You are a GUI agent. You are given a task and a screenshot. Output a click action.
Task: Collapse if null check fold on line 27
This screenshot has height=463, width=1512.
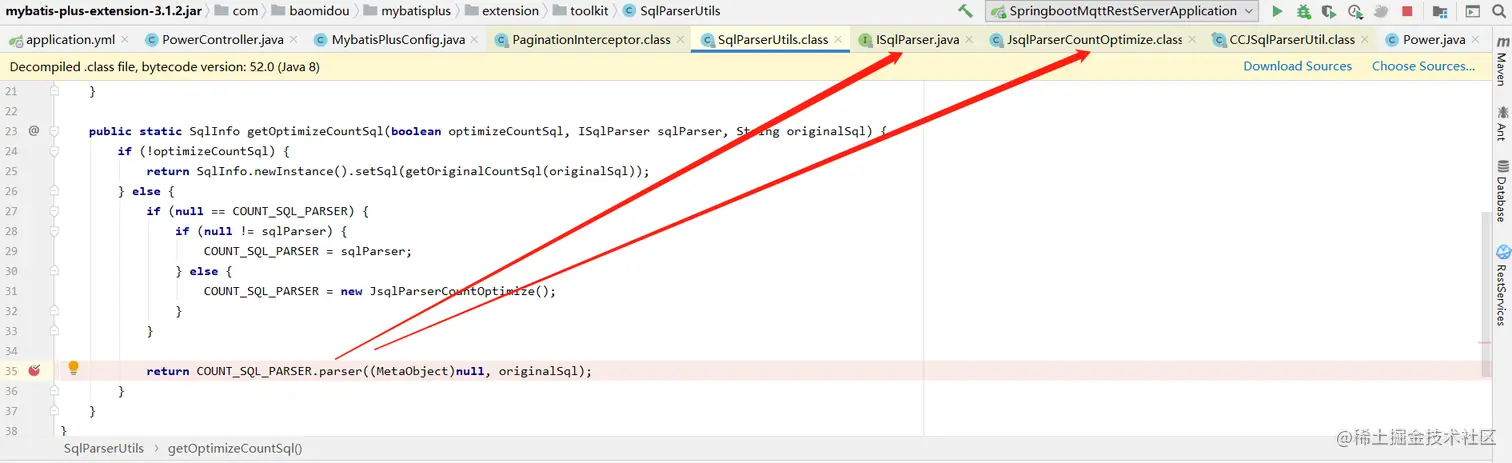(x=55, y=211)
